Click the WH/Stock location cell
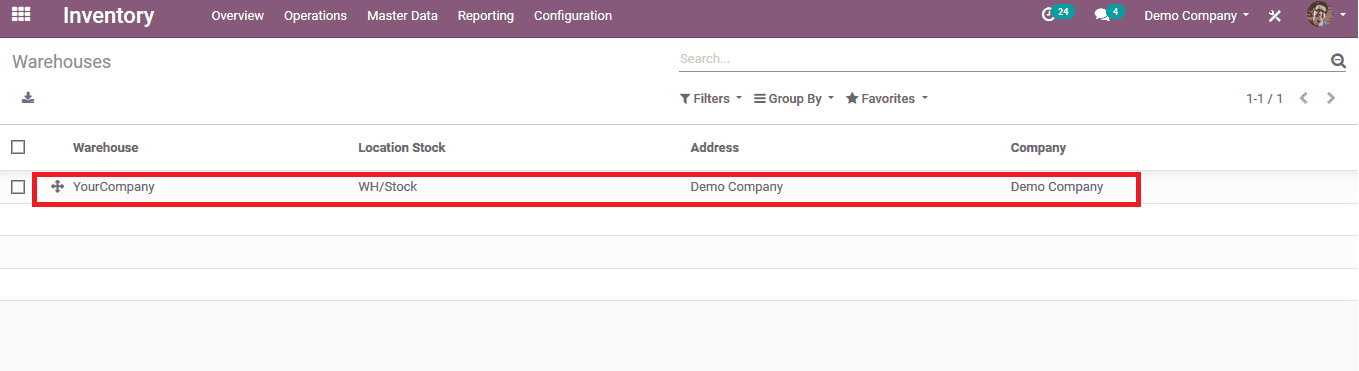The image size is (1359, 371). click(x=388, y=187)
